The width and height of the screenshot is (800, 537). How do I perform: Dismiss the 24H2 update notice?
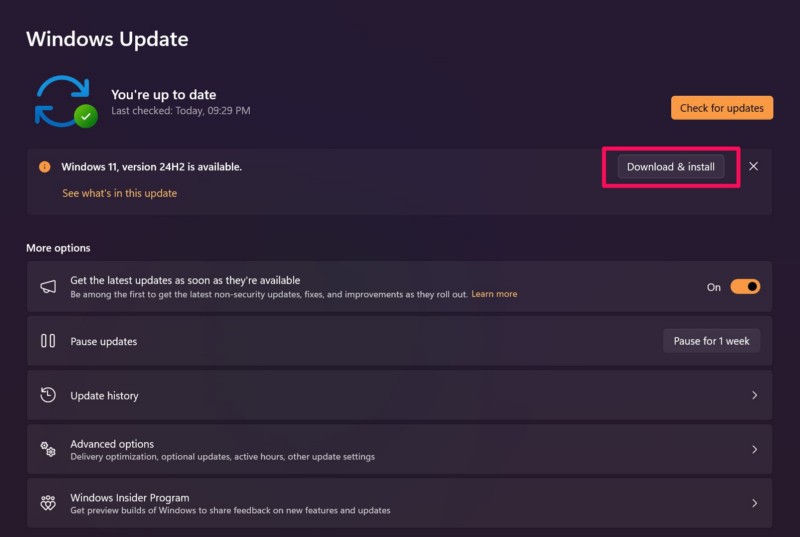753,167
